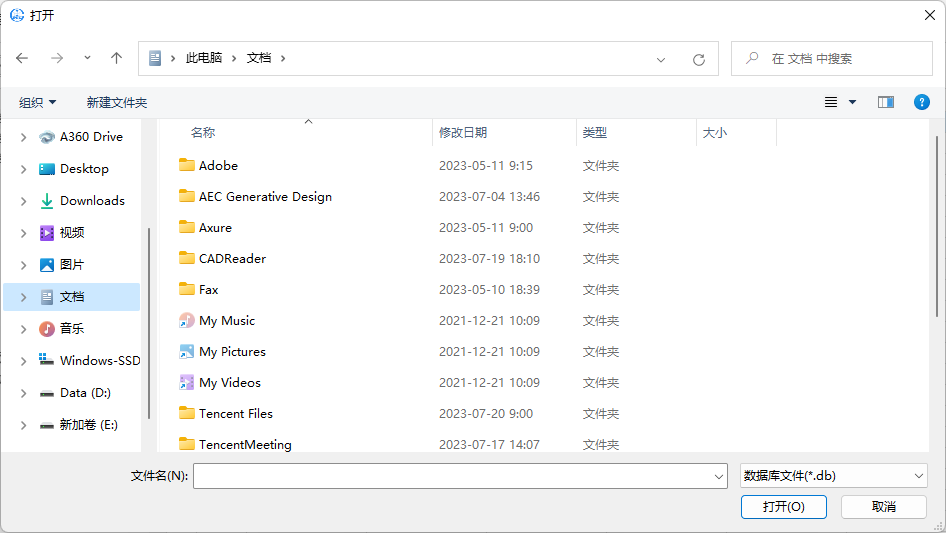Refresh the current folder view
Image resolution: width=946 pixels, height=533 pixels.
[699, 59]
